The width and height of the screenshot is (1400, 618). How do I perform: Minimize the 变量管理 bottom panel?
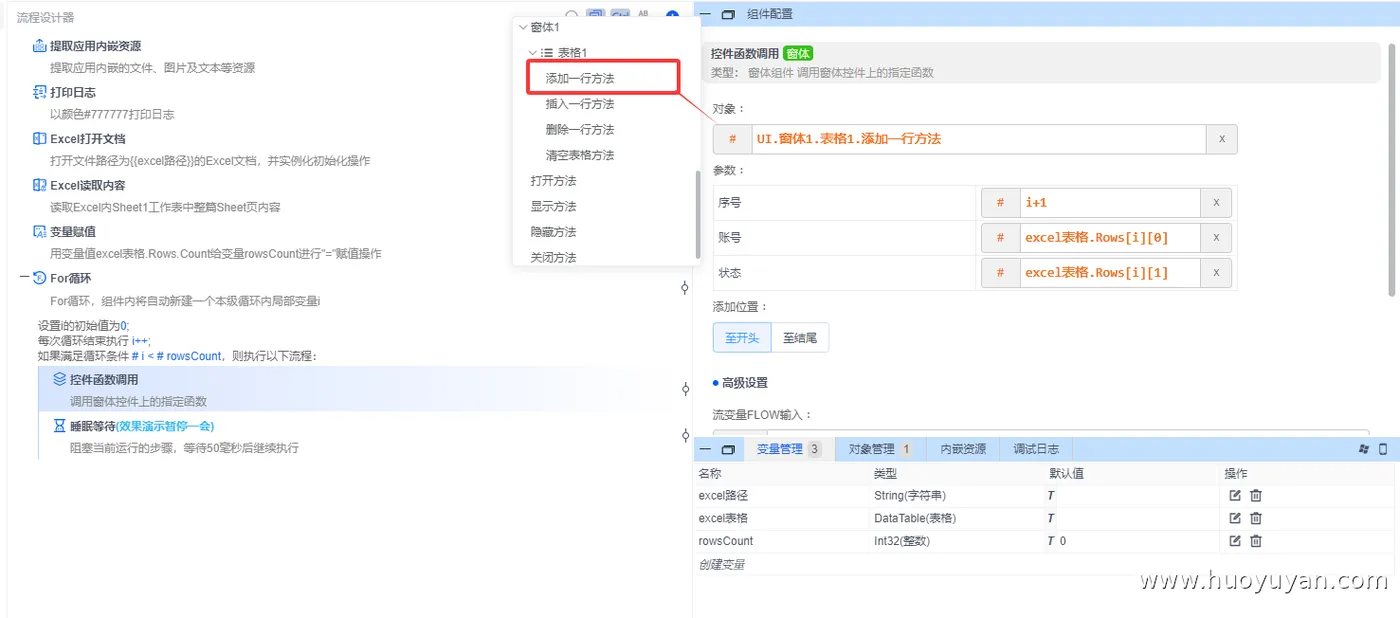click(x=704, y=449)
